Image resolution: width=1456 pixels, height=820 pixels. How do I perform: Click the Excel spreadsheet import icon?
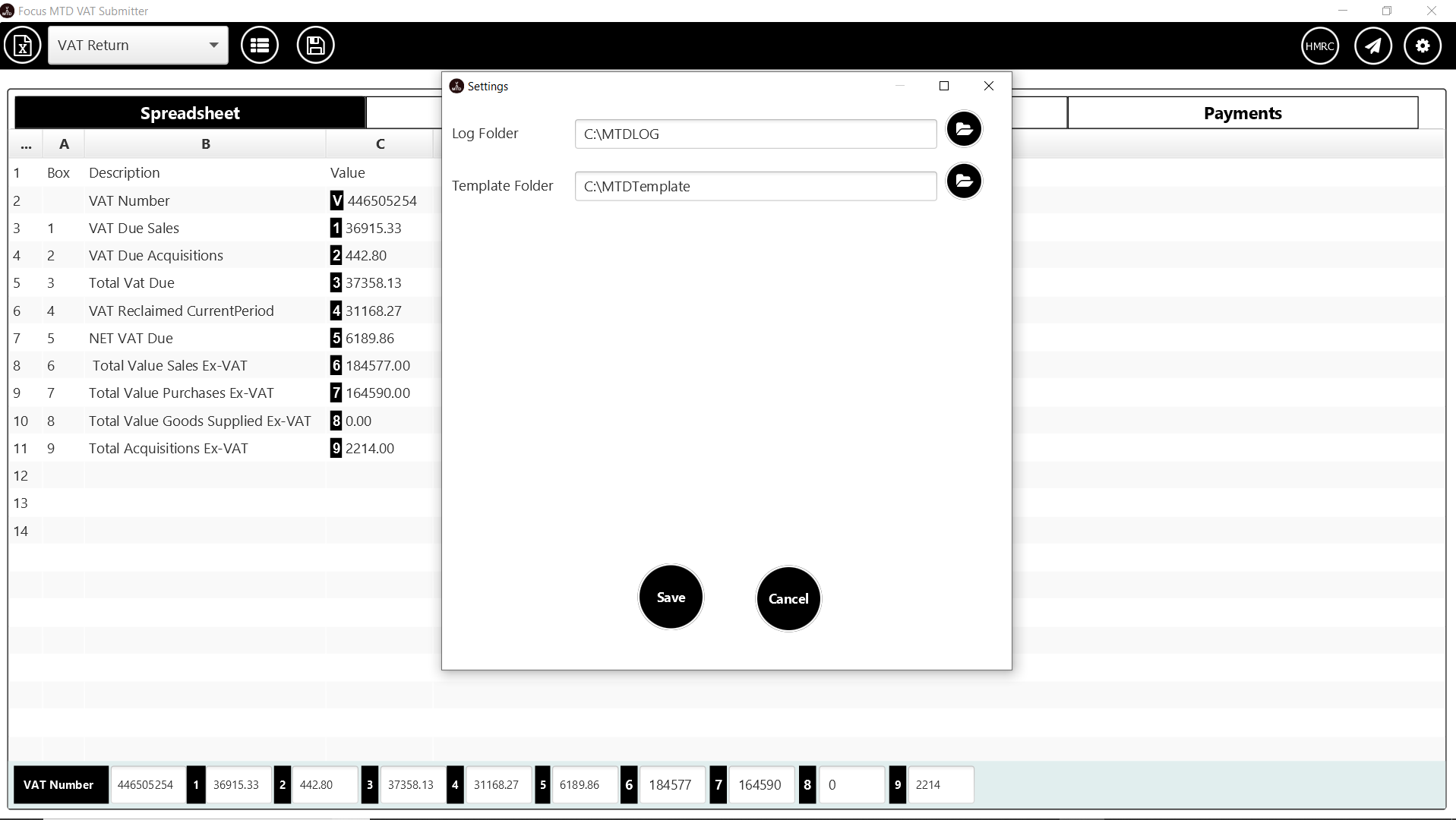23,46
